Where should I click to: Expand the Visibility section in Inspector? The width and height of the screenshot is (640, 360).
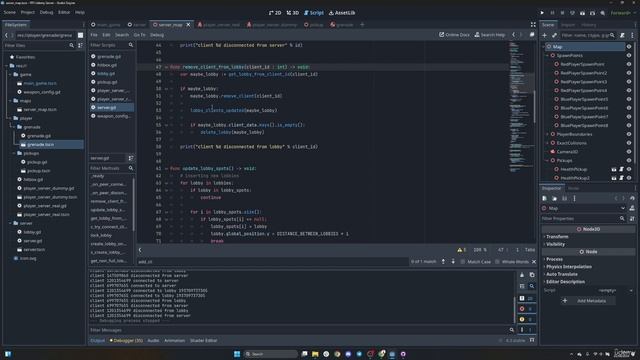coord(556,244)
